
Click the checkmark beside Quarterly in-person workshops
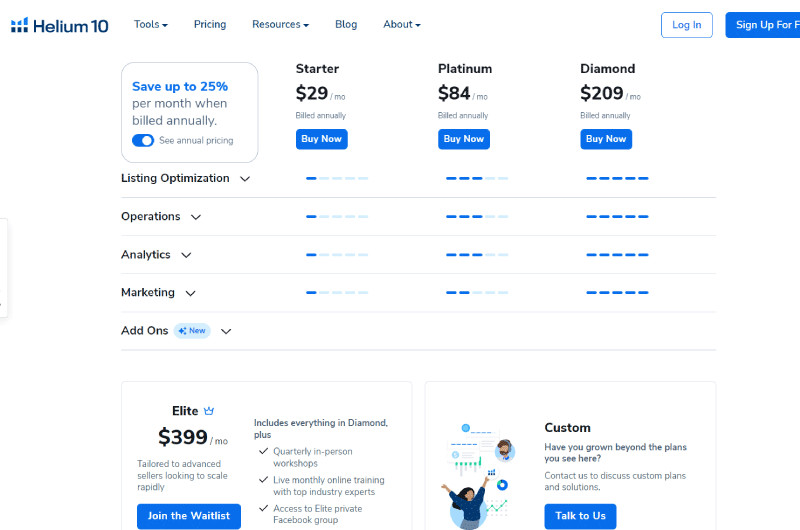(263, 451)
